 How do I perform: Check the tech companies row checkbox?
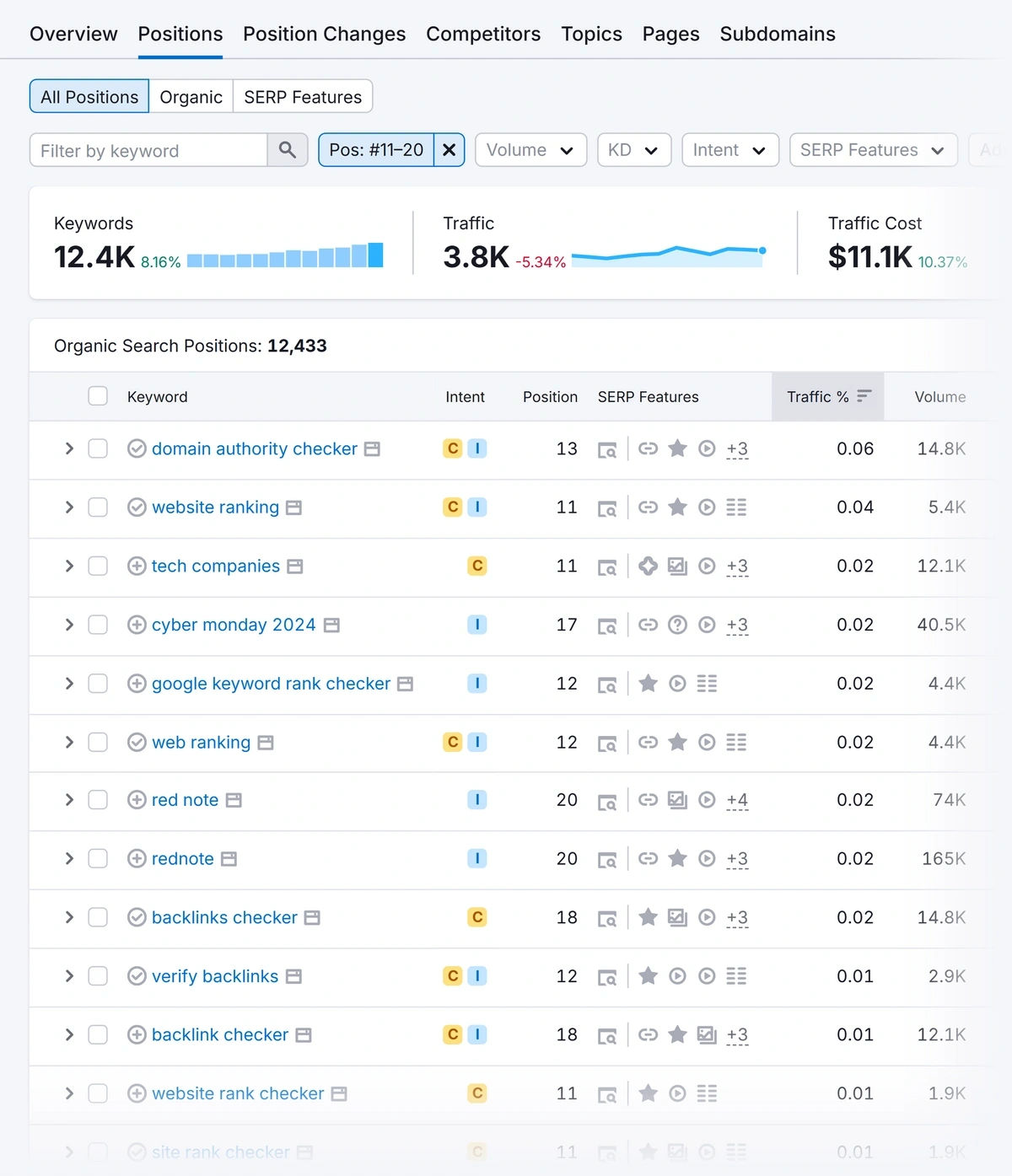pos(98,566)
